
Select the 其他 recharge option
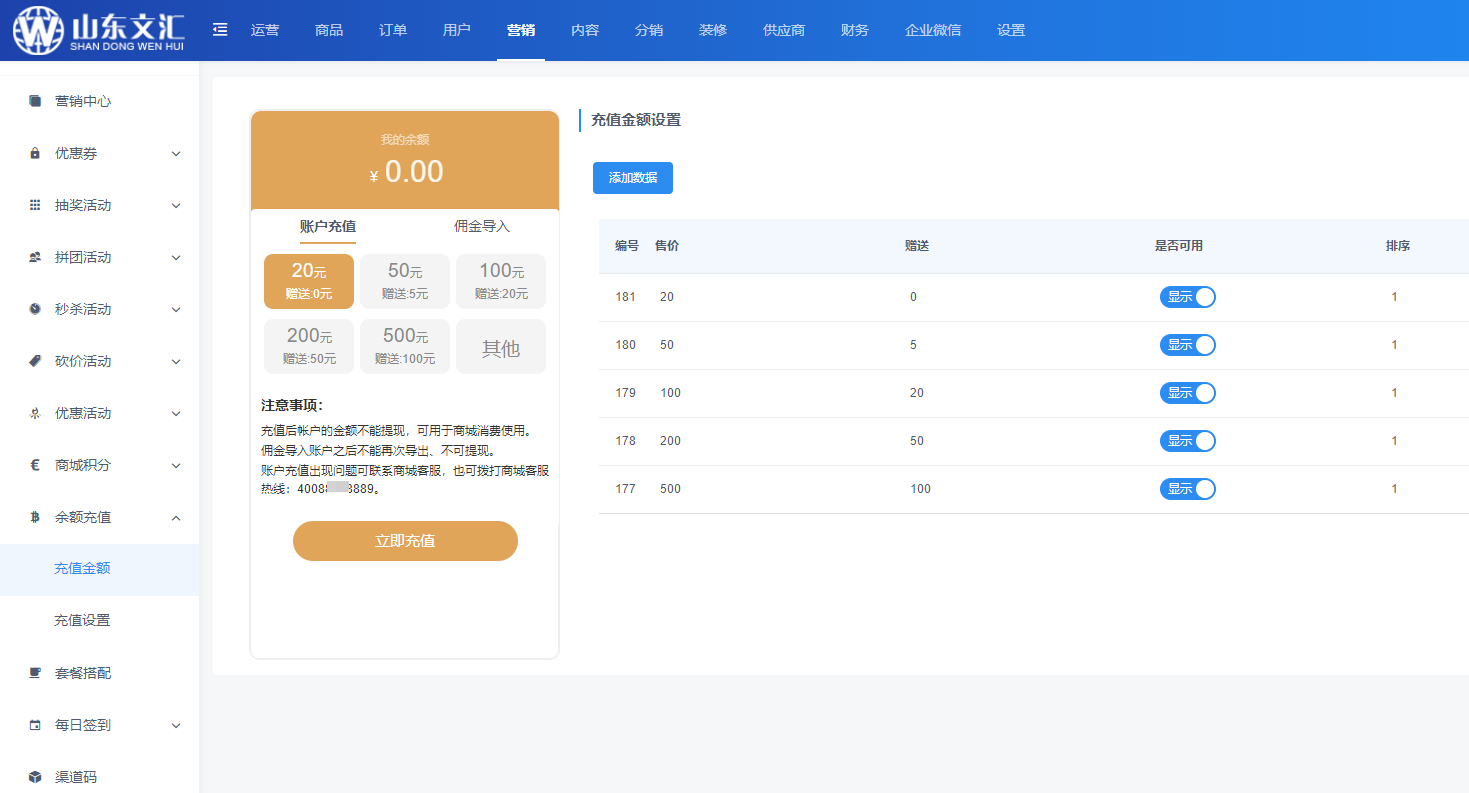501,347
